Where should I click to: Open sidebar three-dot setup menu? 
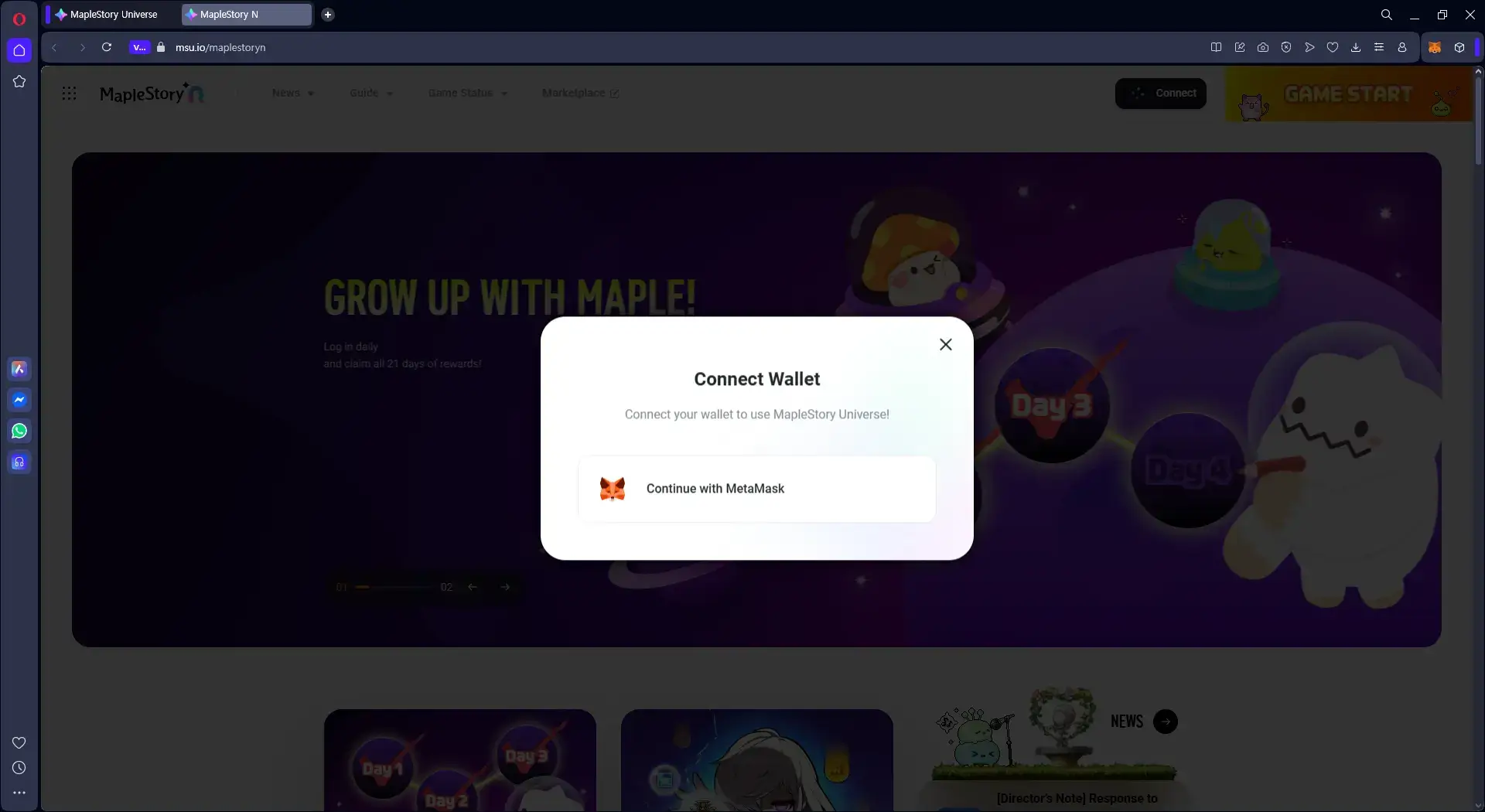pos(19,793)
